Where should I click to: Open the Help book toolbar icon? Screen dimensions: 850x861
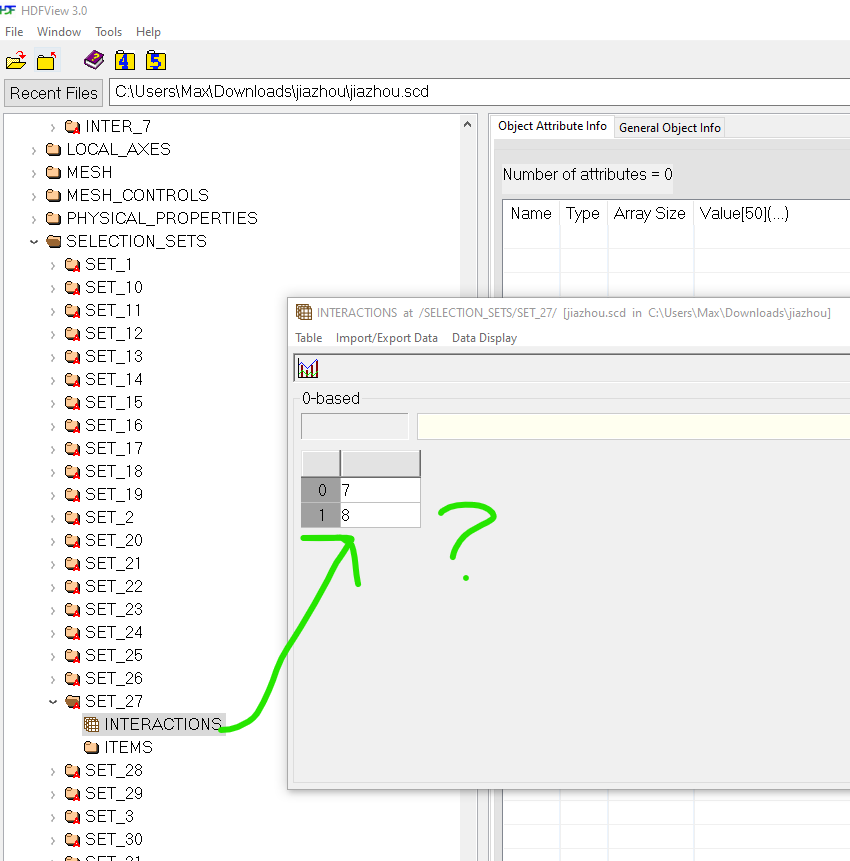[94, 60]
